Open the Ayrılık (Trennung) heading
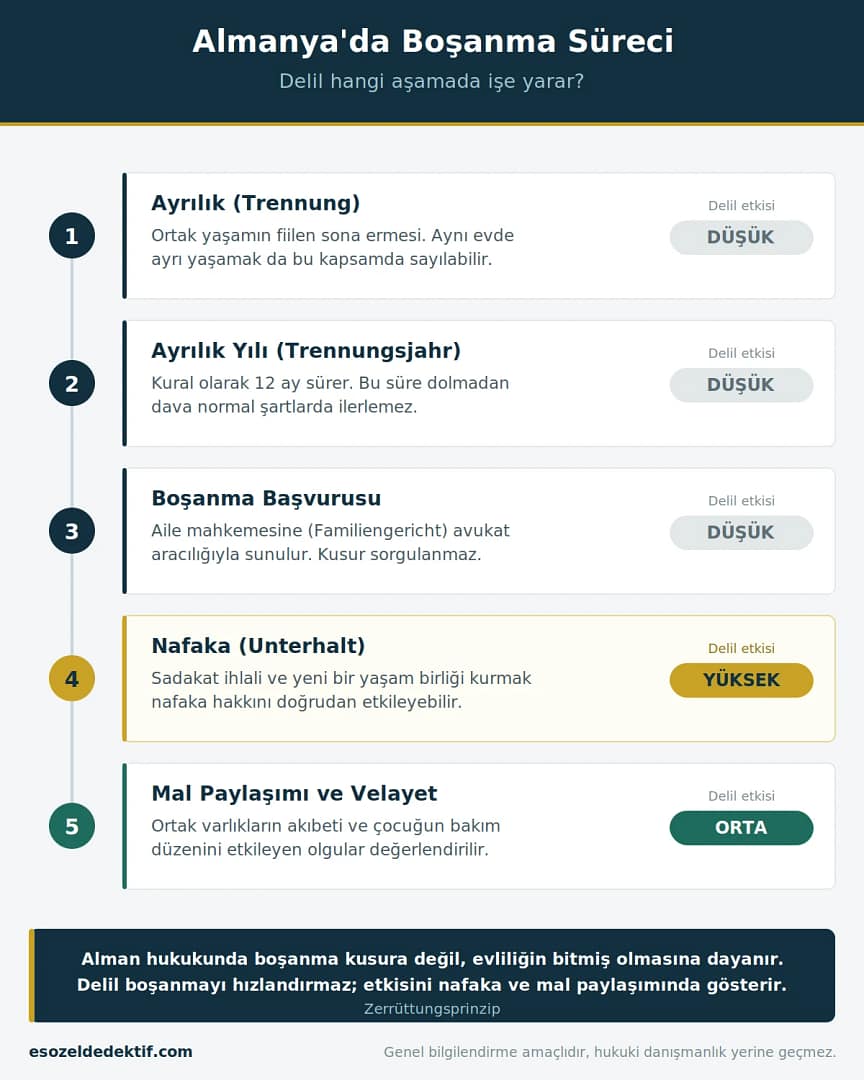Image resolution: width=864 pixels, height=1080 pixels. coord(256,203)
